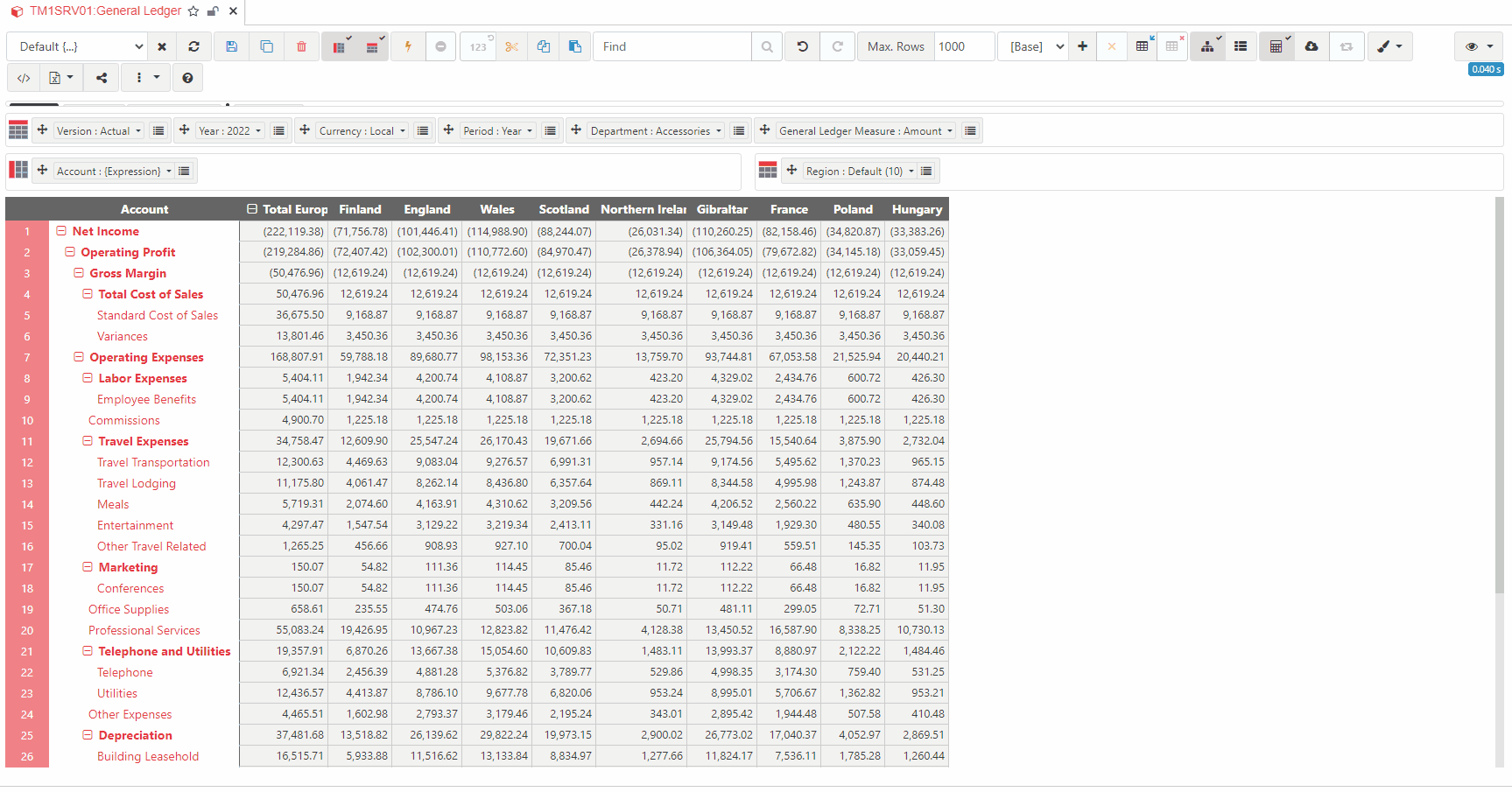Toggle zero suppression with the minus-circle icon
Screen dimensions: 1512x792
[441, 46]
